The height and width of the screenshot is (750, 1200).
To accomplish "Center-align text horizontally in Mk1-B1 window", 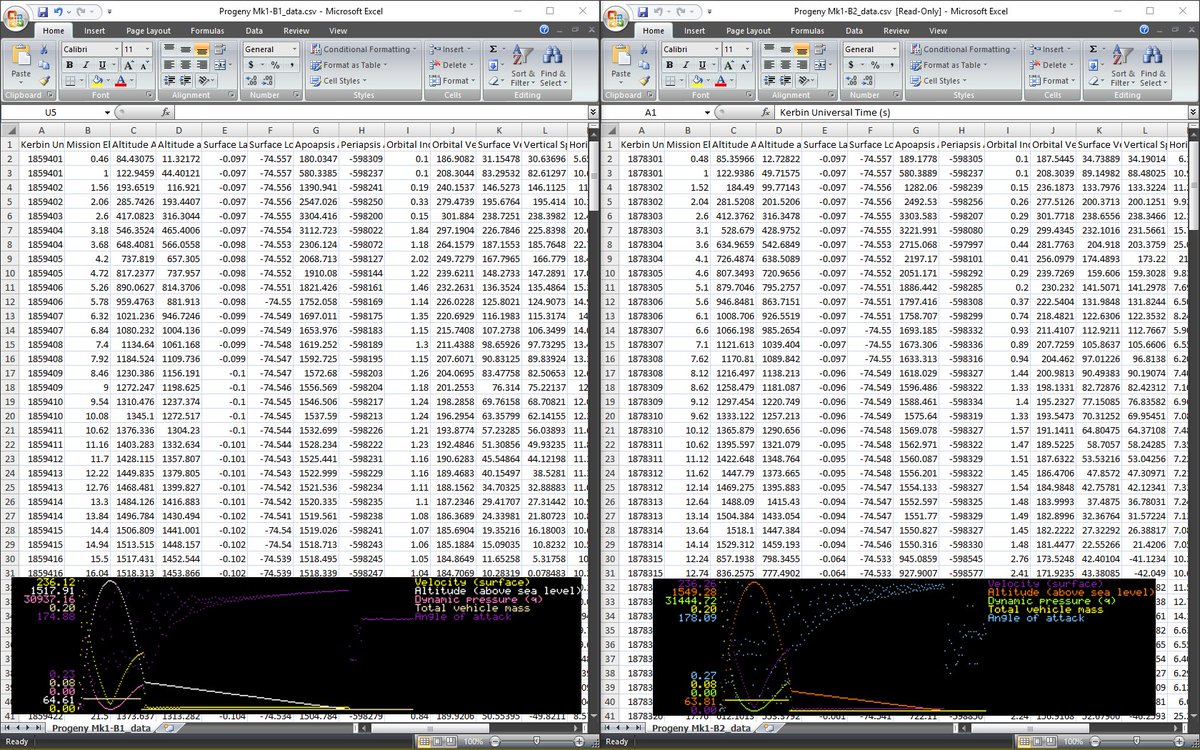I will (x=185, y=64).
